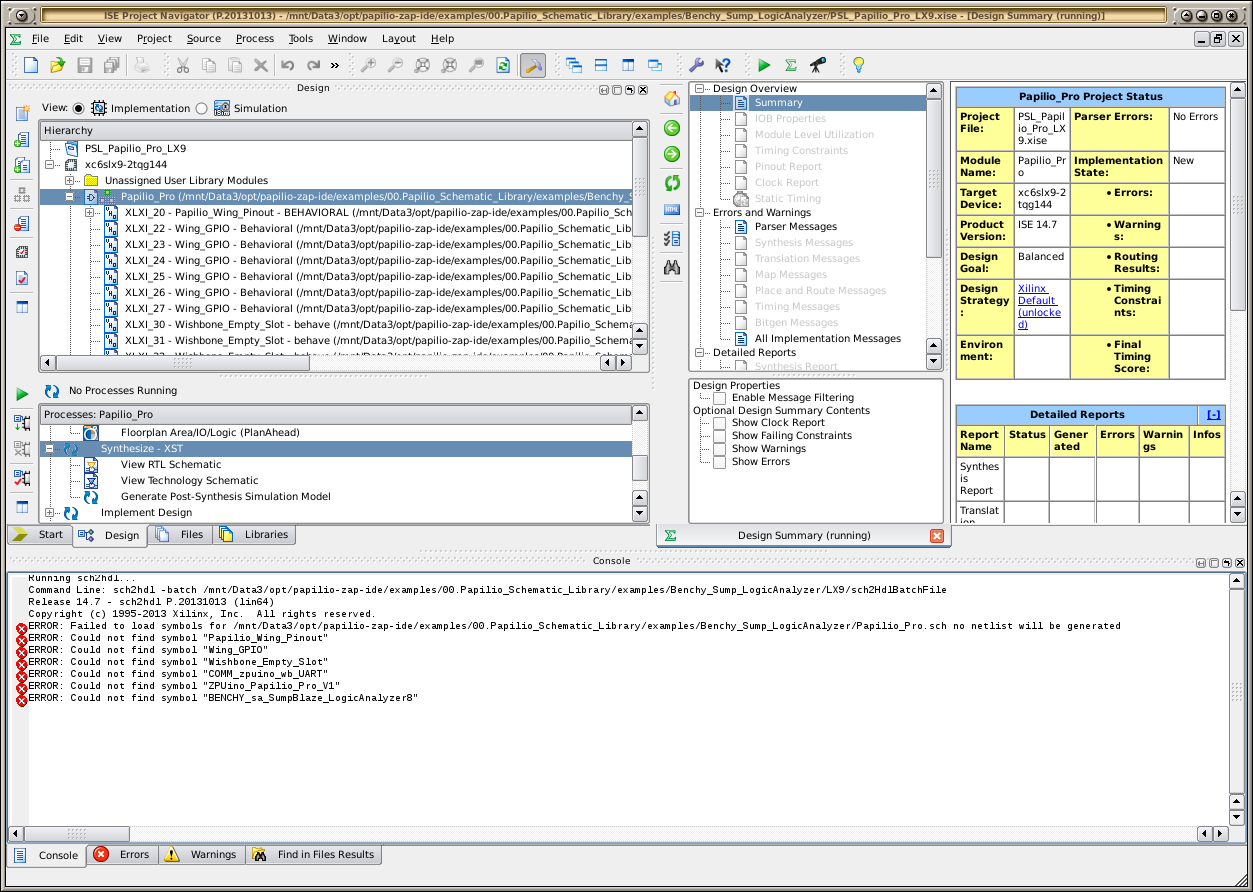
Task: Select the Implementation view radio button
Action: click(x=79, y=108)
